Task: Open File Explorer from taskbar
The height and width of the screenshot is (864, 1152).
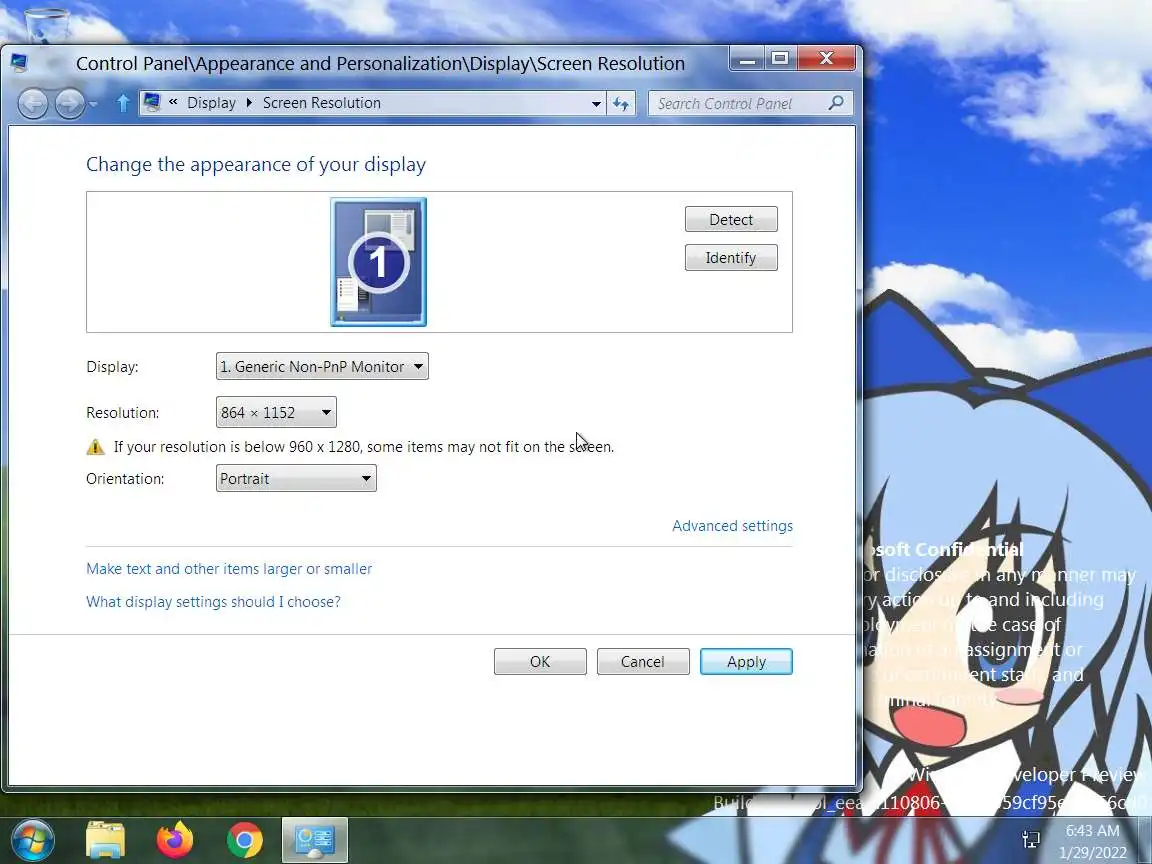Action: click(105, 840)
